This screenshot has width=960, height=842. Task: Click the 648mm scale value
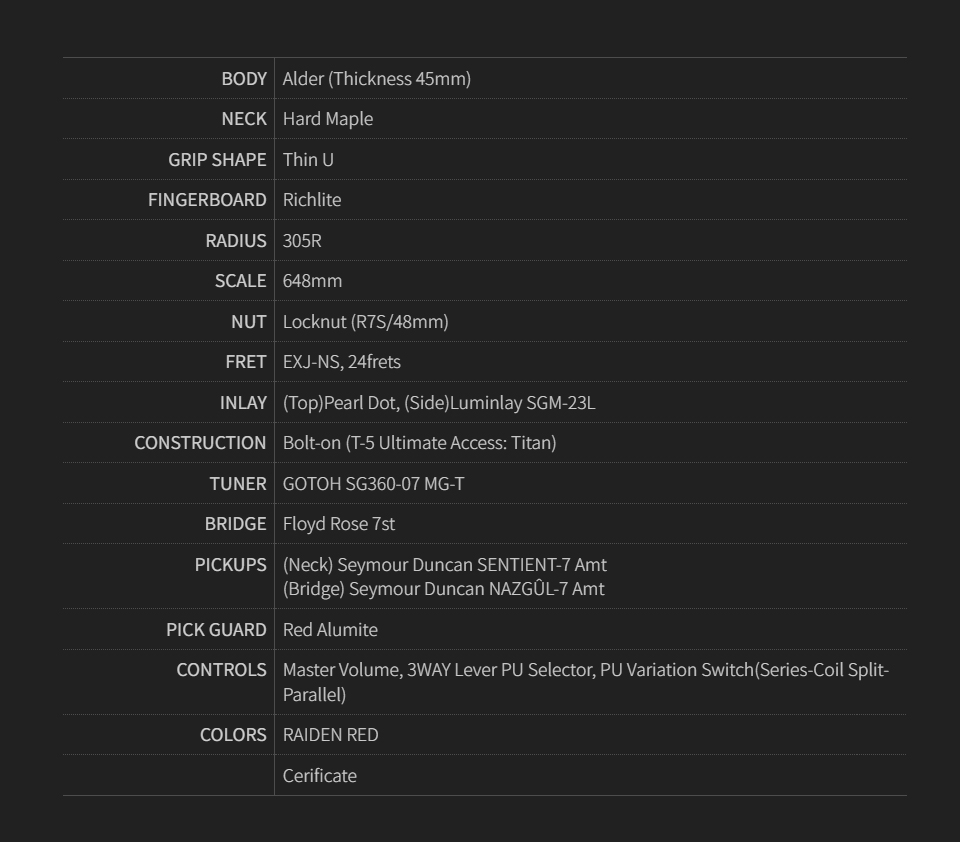coord(312,281)
